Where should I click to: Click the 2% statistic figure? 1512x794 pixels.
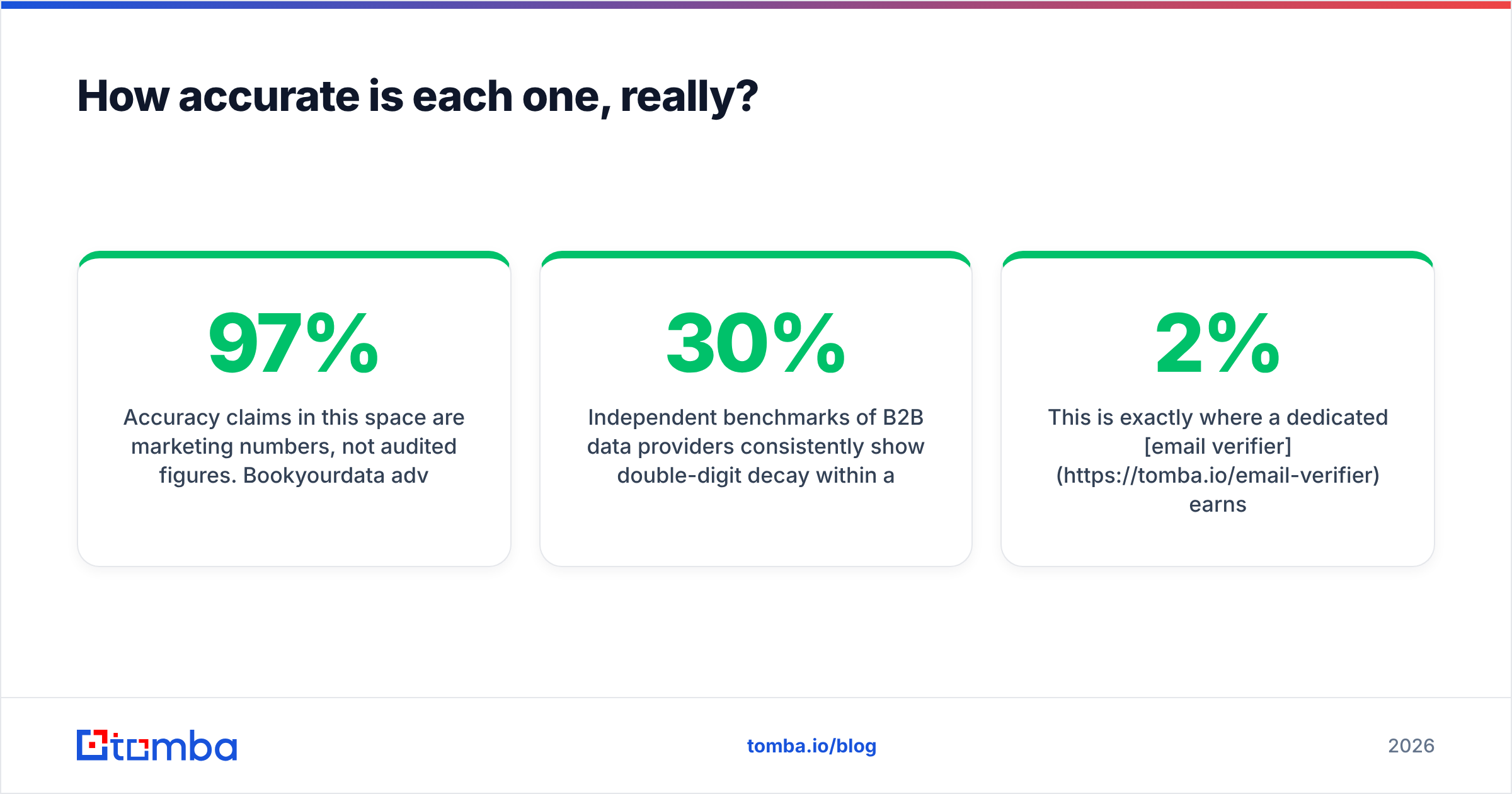click(x=1218, y=343)
